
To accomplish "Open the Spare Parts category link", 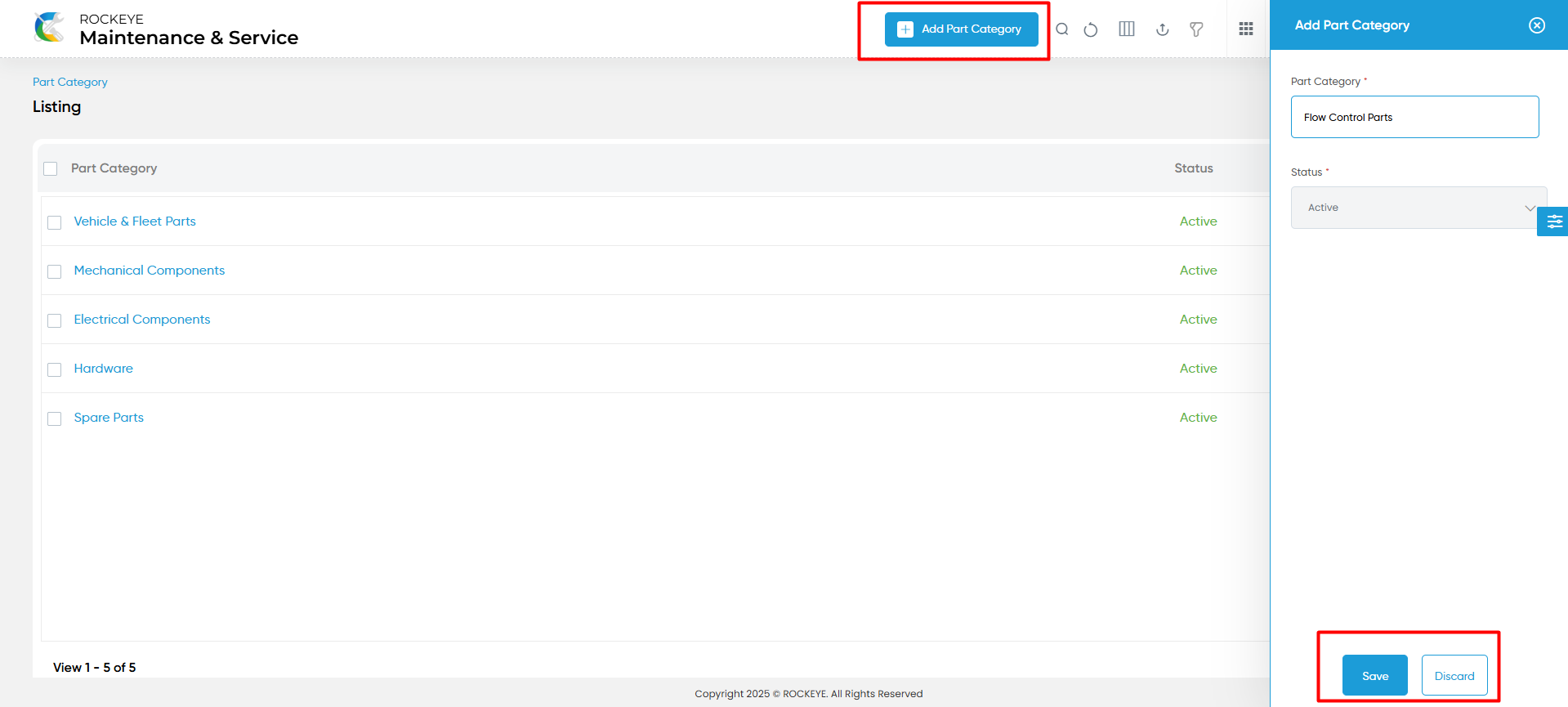I will 109,418.
